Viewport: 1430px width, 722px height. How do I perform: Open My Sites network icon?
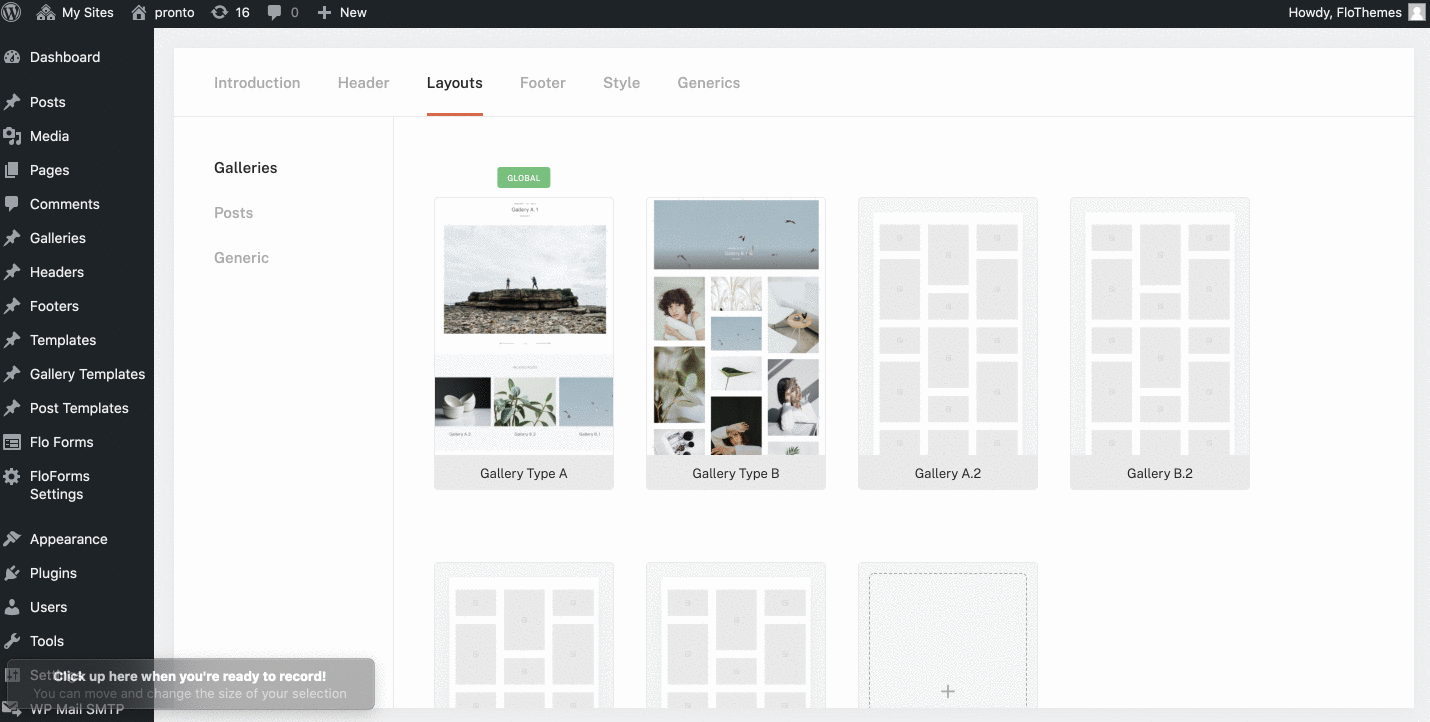(x=46, y=13)
